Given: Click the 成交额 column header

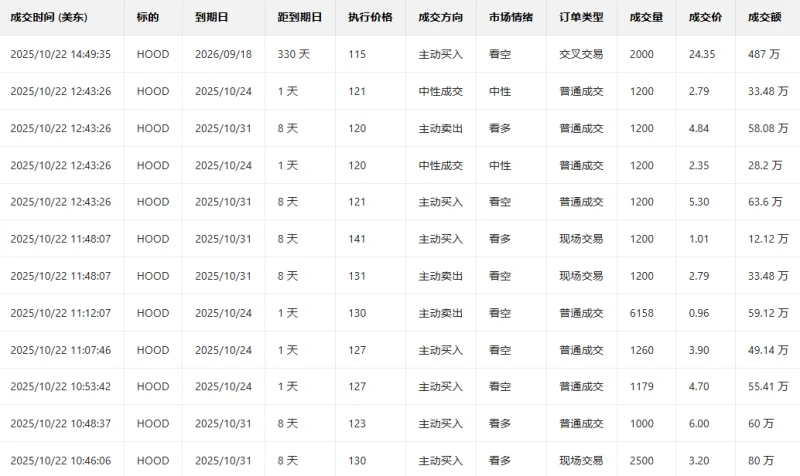Looking at the screenshot, I should tap(764, 18).
